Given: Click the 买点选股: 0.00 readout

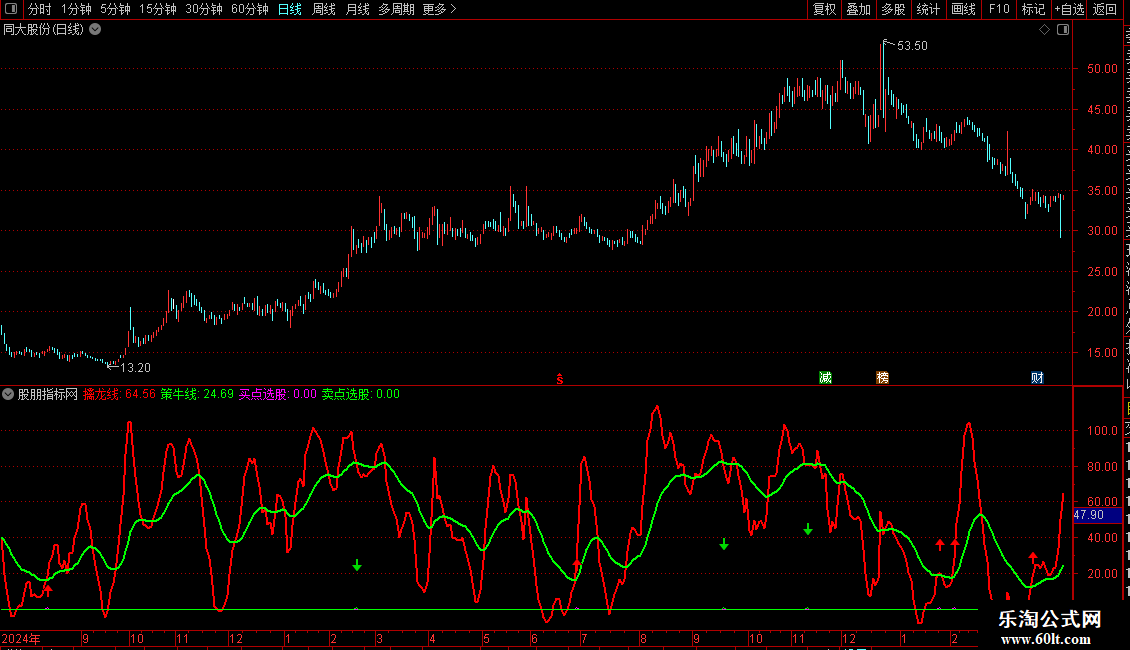Looking at the screenshot, I should [277, 394].
